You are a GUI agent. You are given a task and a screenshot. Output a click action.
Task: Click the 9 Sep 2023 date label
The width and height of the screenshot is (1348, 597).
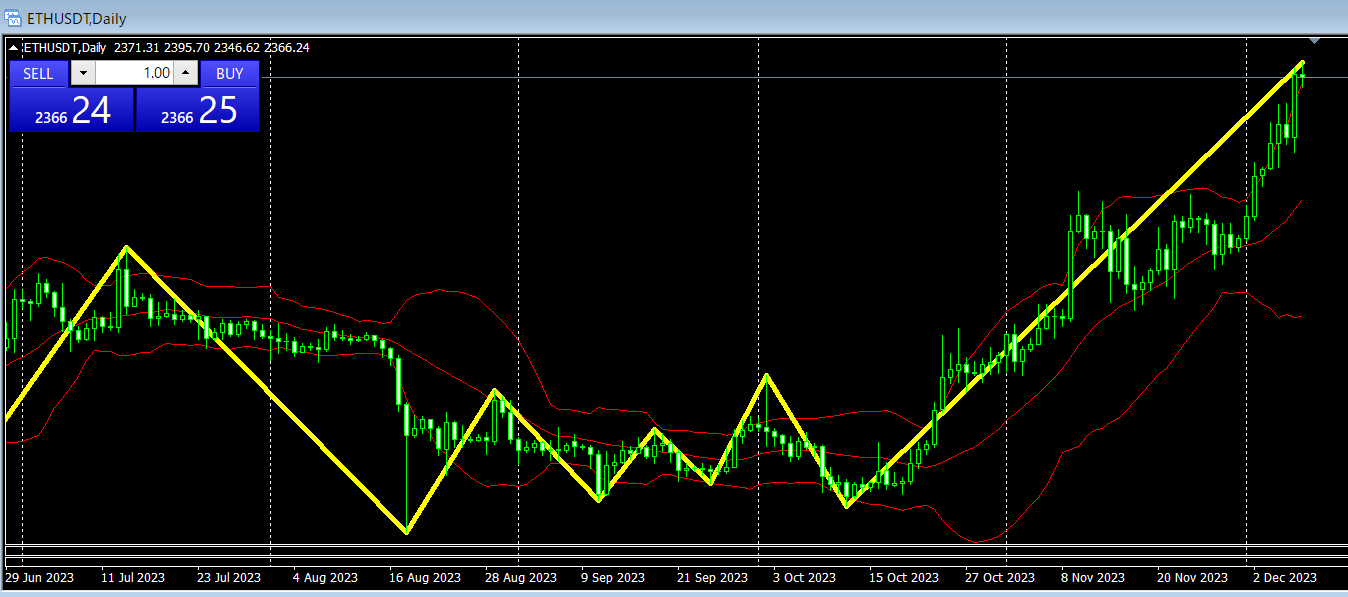point(613,578)
